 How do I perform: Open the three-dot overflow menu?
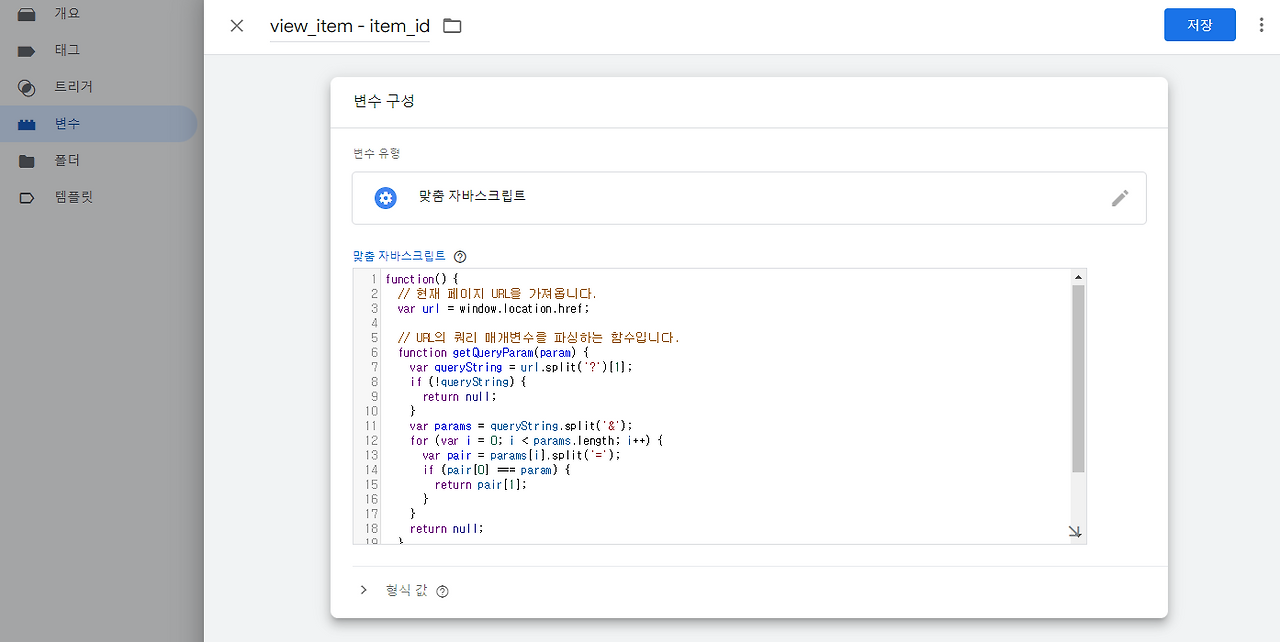[1261, 24]
